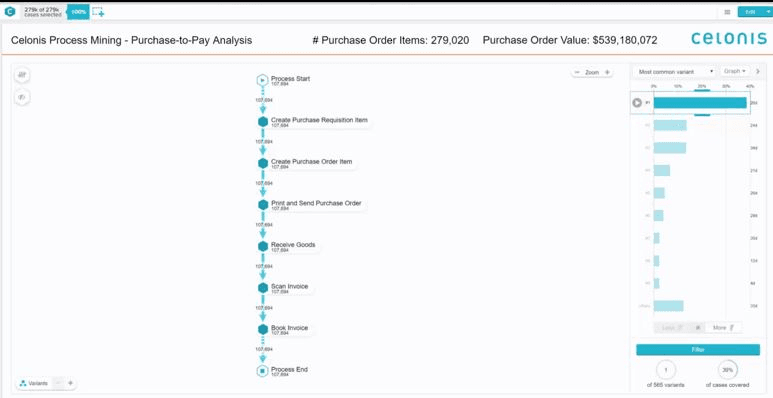
Task: Click the Celonis brand logo at top right
Action: [x=729, y=38]
